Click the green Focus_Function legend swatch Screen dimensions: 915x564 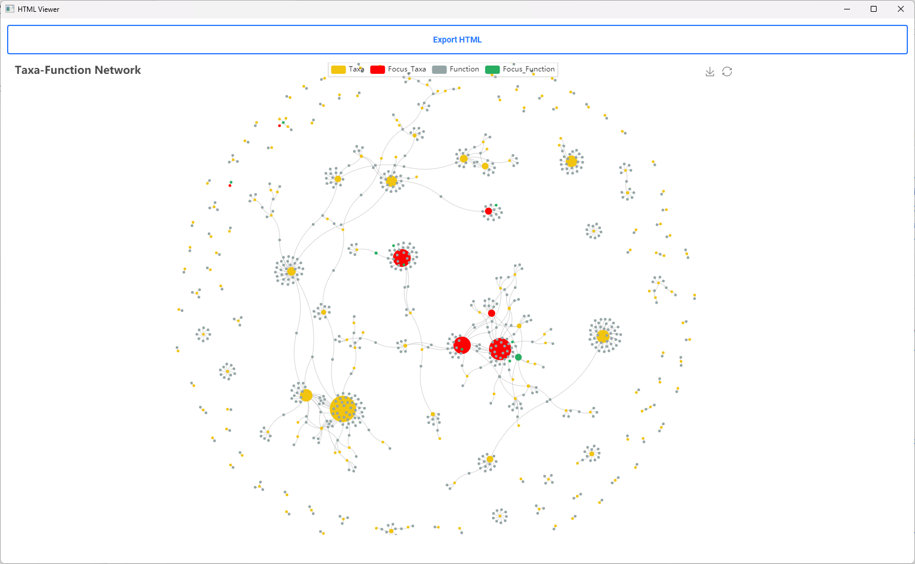[x=493, y=69]
